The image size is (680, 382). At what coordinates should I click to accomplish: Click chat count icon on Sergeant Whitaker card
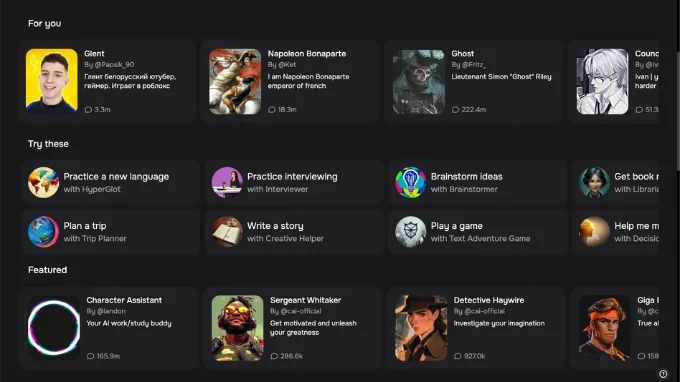point(274,356)
